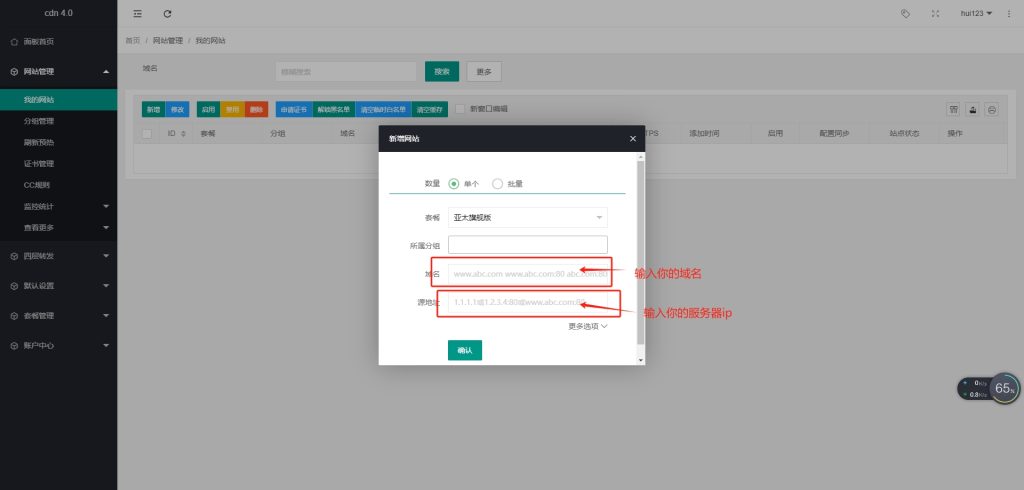Click the green 确认 button
Viewport: 1024px width, 490px height.
point(464,350)
